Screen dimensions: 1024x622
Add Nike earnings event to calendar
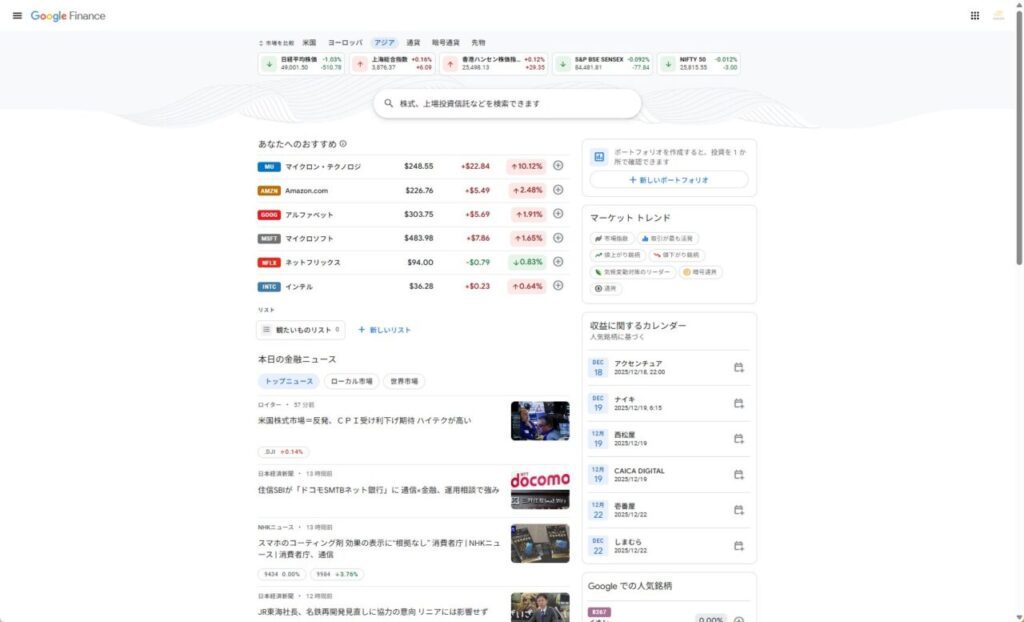coord(739,403)
